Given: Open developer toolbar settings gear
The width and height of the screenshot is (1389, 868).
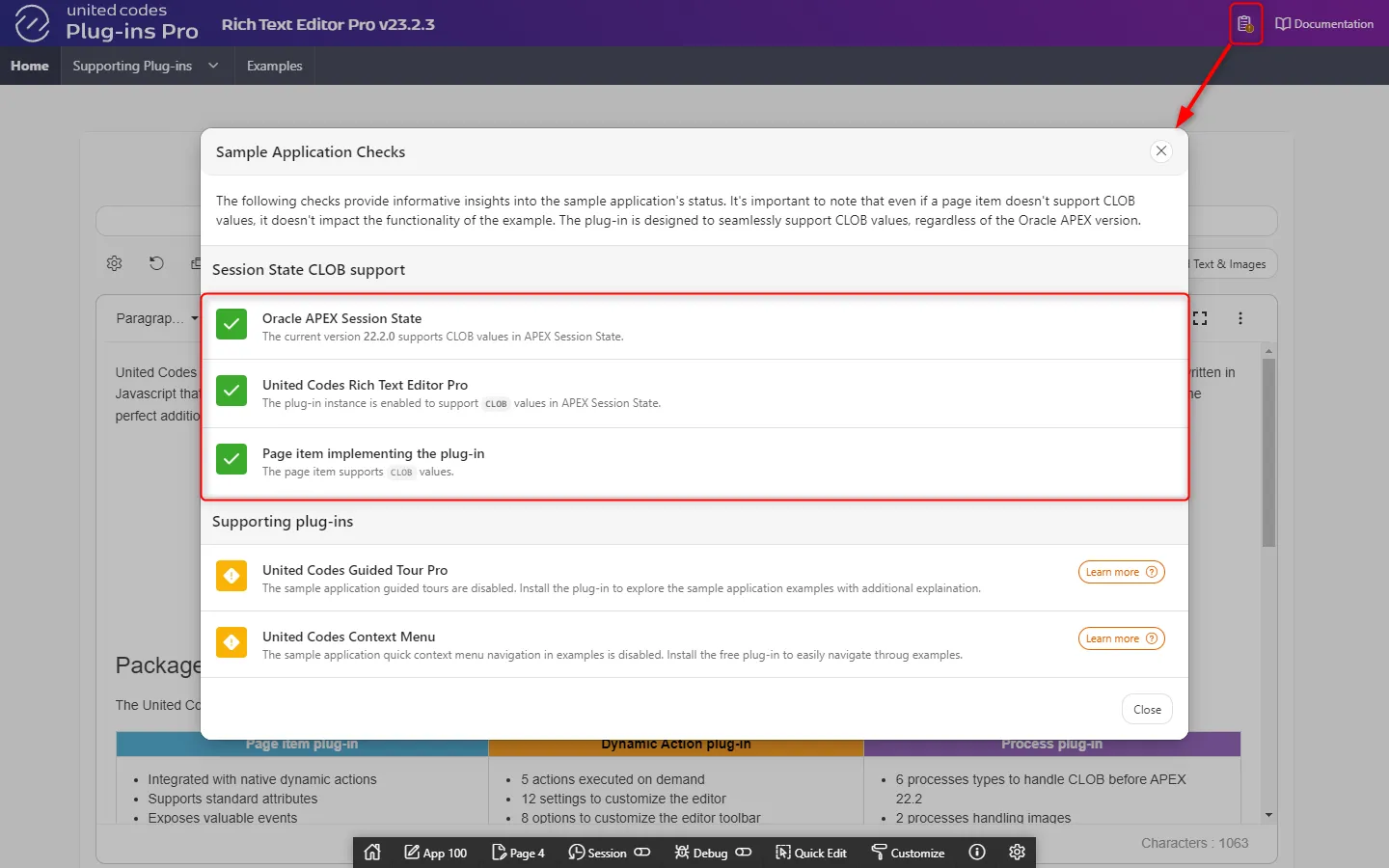Looking at the screenshot, I should pyautogui.click(x=1017, y=853).
